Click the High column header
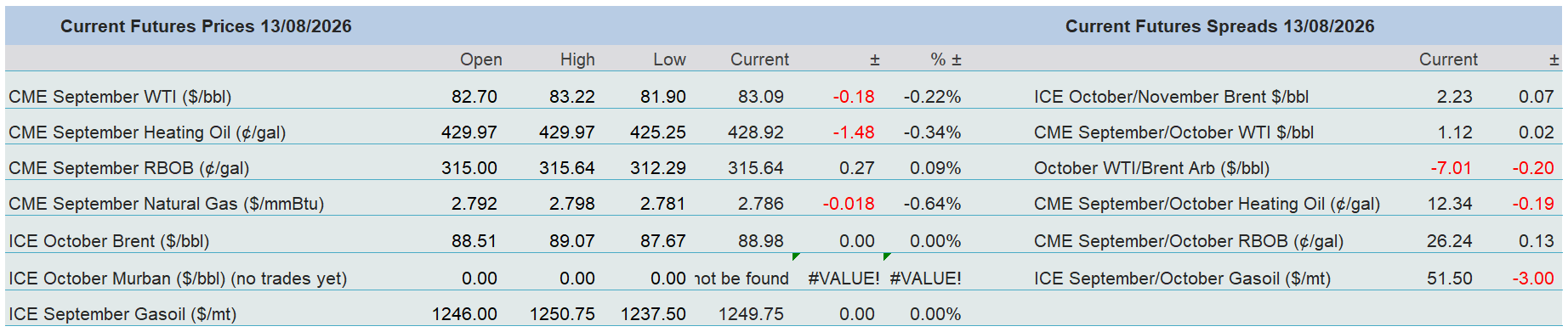 (577, 59)
